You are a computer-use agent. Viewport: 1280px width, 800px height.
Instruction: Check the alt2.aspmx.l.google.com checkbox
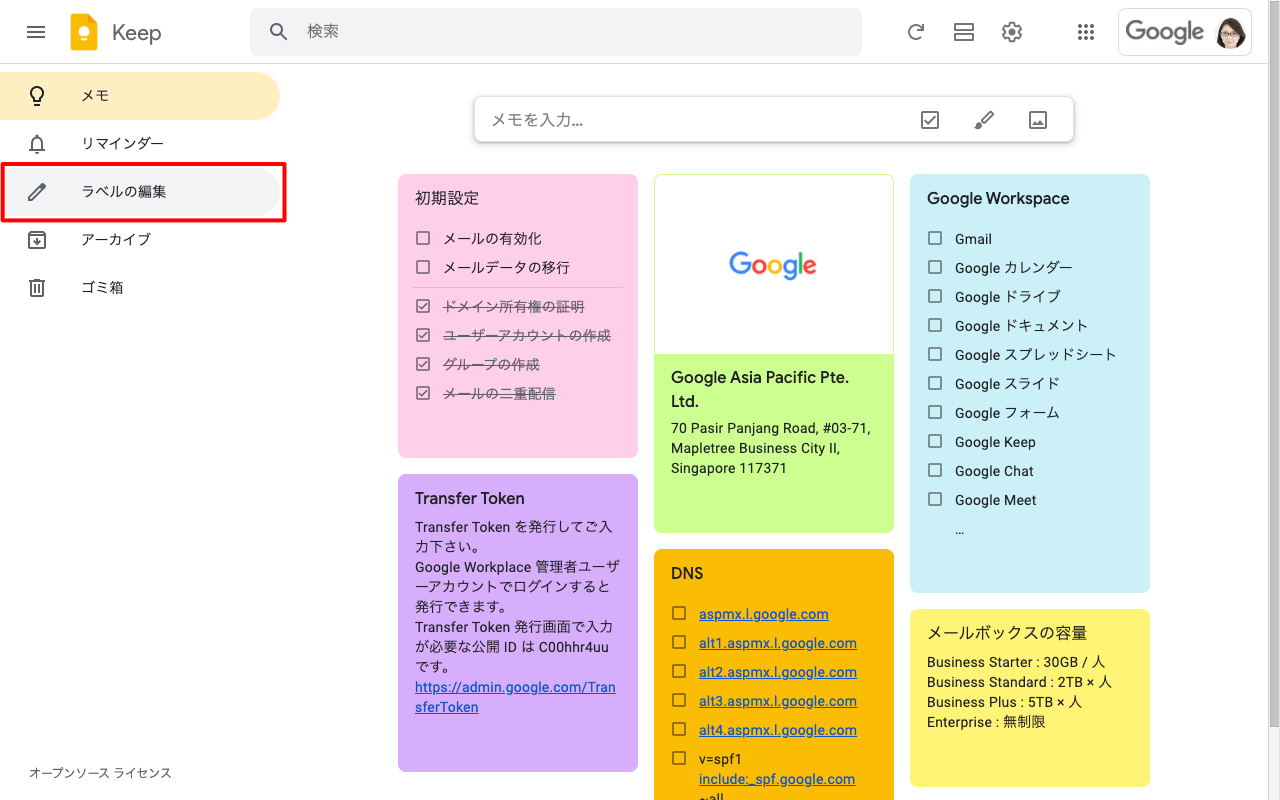(x=679, y=671)
